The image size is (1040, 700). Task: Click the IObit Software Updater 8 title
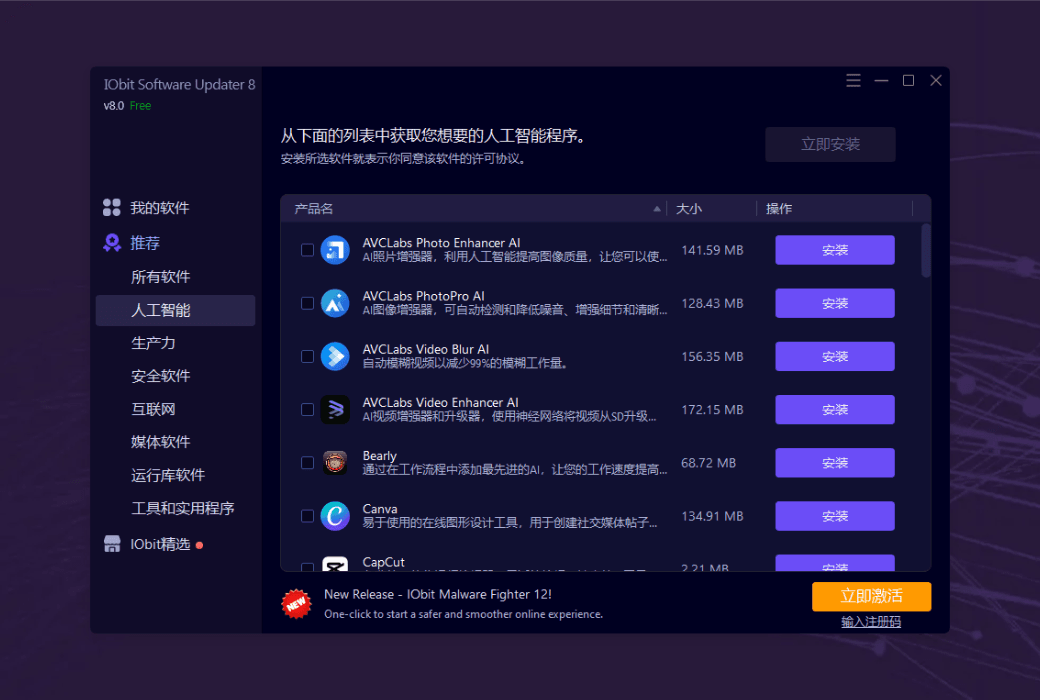point(179,84)
